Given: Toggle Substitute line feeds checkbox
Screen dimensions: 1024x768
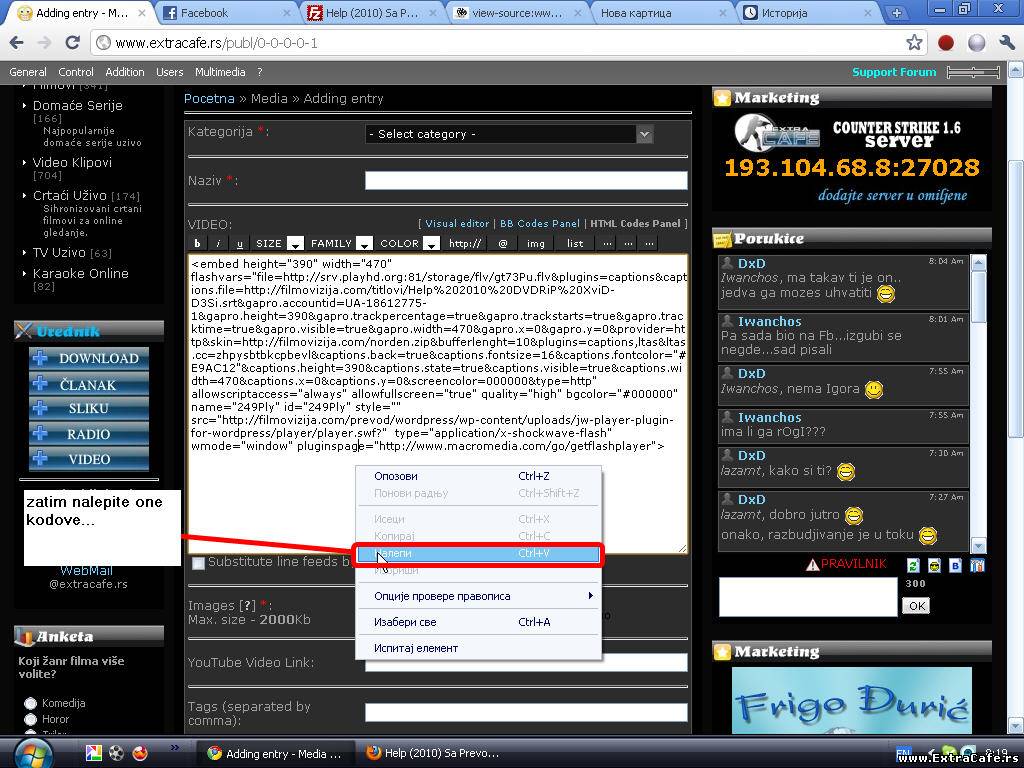Looking at the screenshot, I should click(198, 563).
